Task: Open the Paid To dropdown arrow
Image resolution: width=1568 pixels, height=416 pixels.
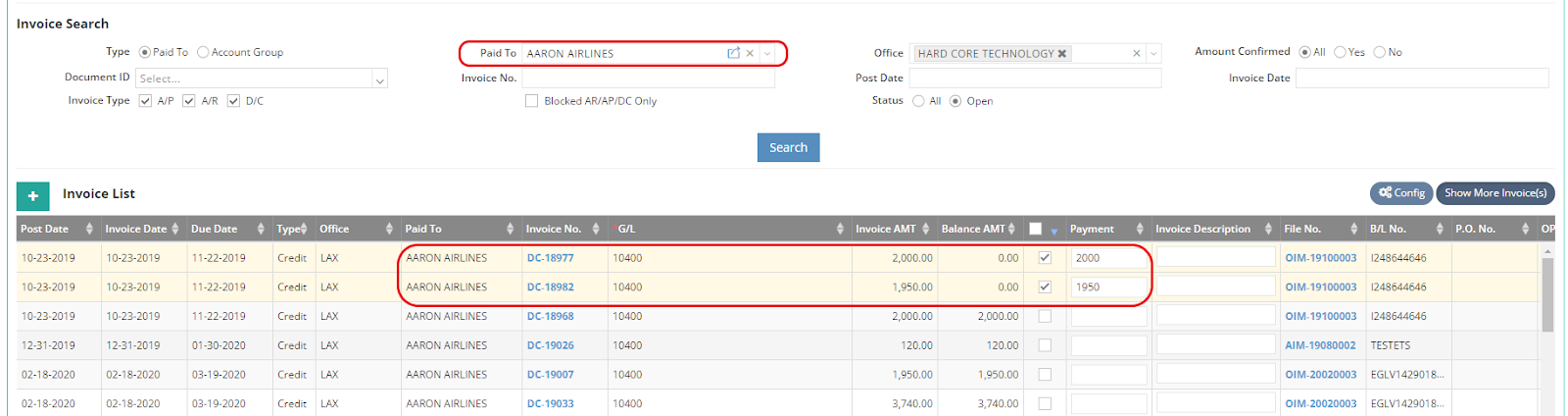Action: (x=767, y=53)
